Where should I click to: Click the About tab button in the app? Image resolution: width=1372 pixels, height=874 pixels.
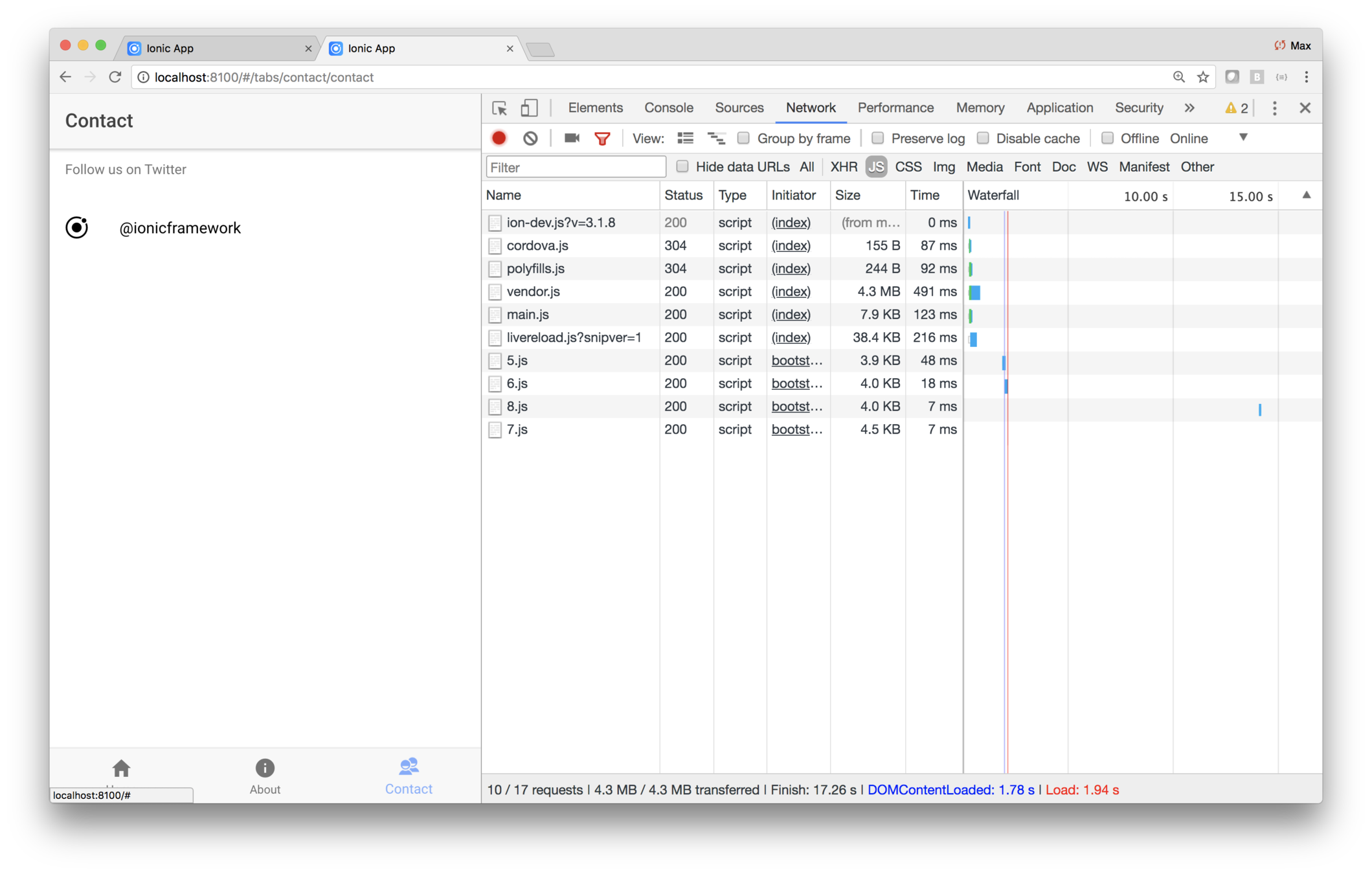[265, 776]
